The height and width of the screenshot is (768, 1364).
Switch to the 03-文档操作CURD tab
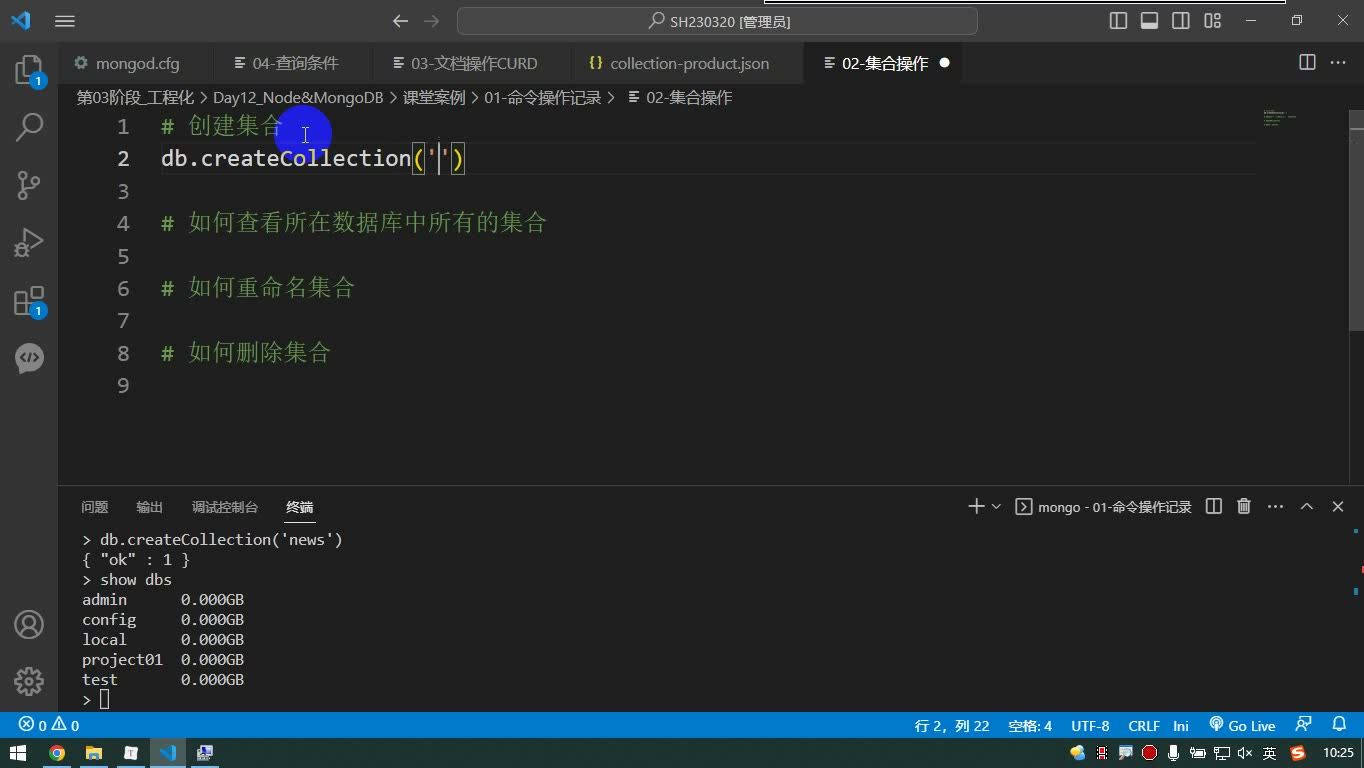click(x=465, y=63)
